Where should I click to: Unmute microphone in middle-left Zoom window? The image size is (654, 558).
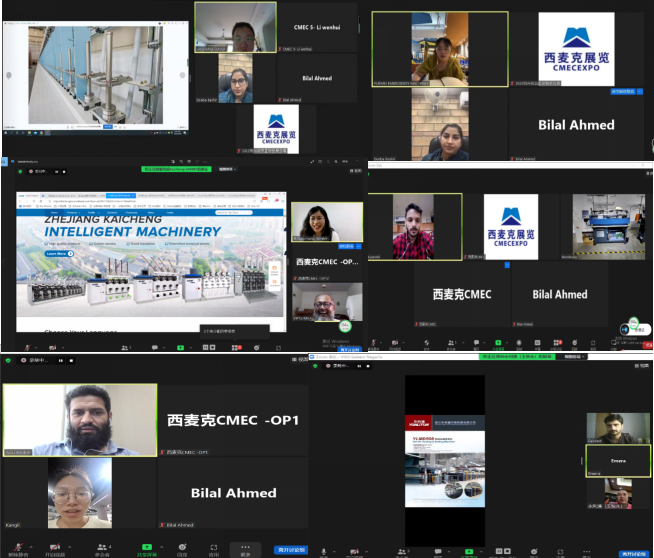[27, 347]
